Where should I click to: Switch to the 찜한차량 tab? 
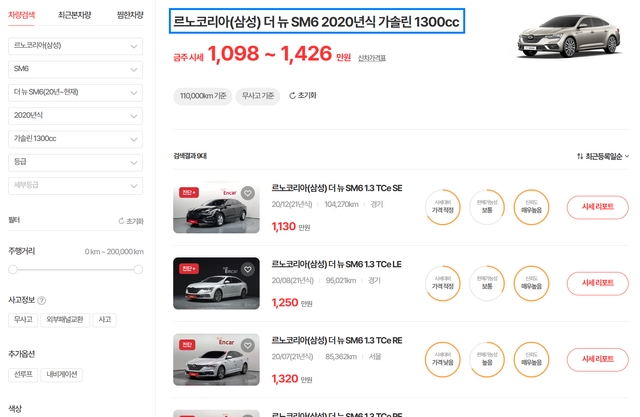tap(130, 16)
